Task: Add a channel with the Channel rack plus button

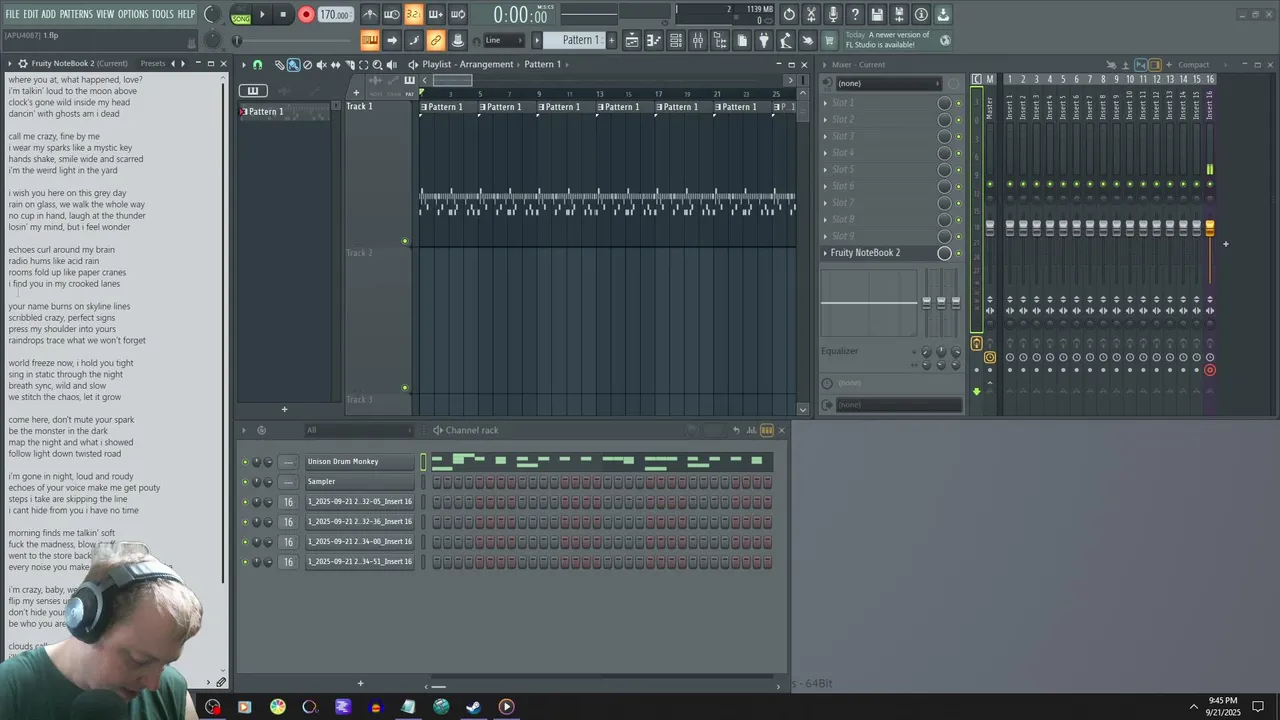Action: coord(360,684)
